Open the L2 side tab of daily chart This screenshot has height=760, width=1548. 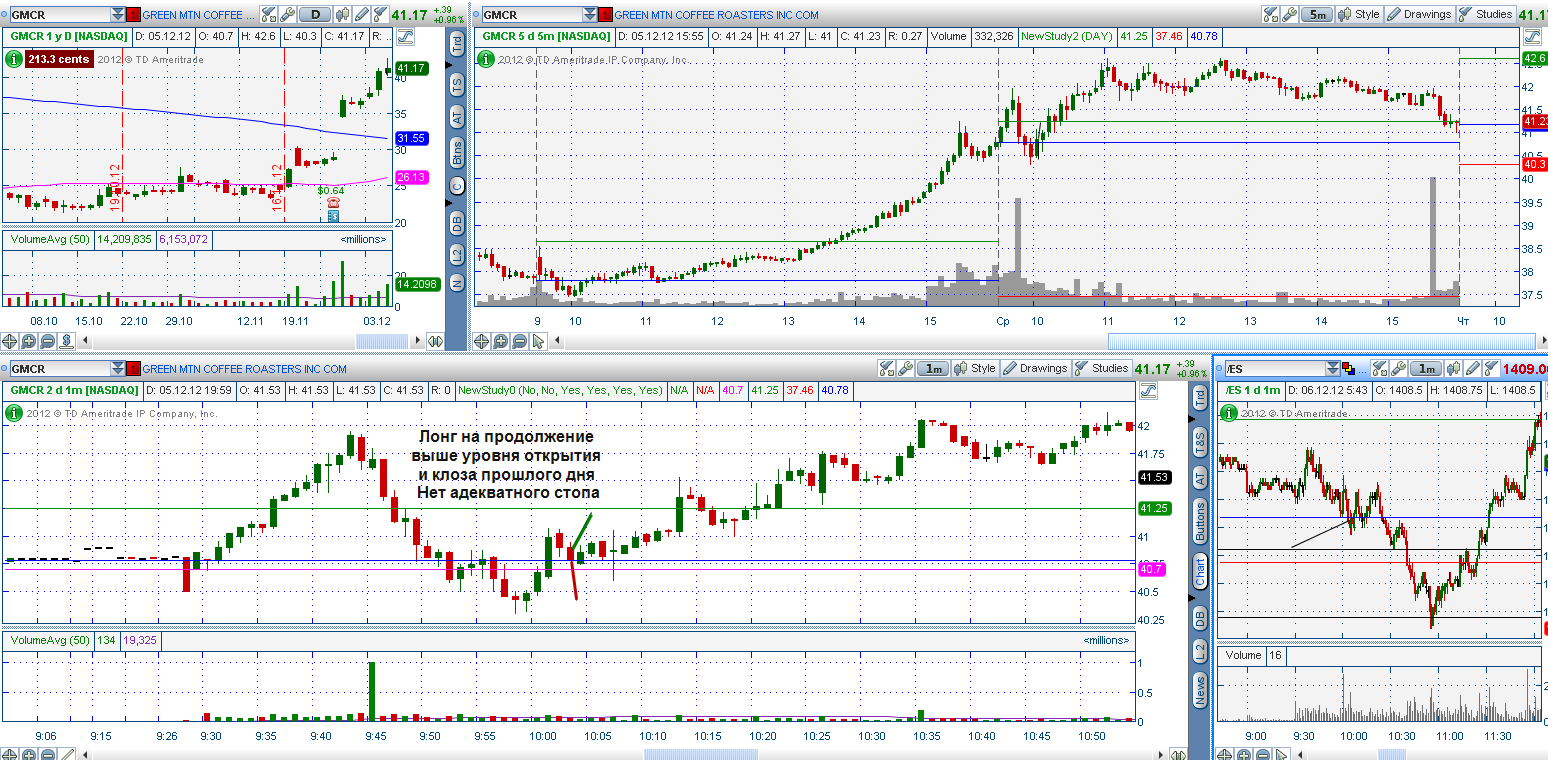pos(457,255)
